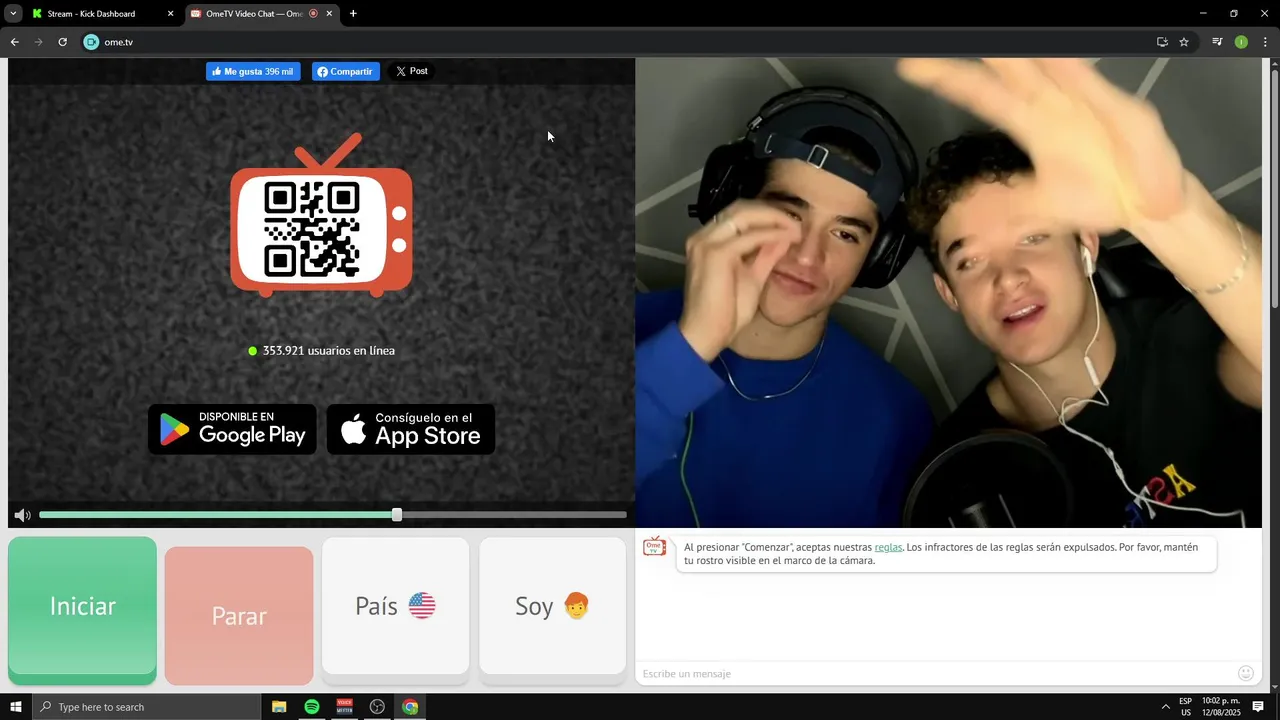Close the OmeTV Video Chat tab
The height and width of the screenshot is (720, 1280).
329,14
